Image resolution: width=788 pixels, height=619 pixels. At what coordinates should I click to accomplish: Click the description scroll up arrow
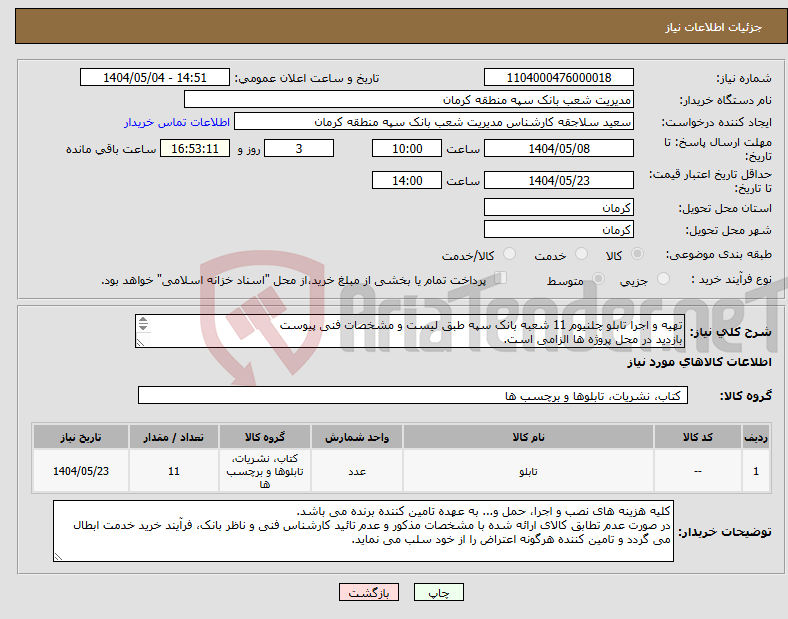click(x=143, y=320)
